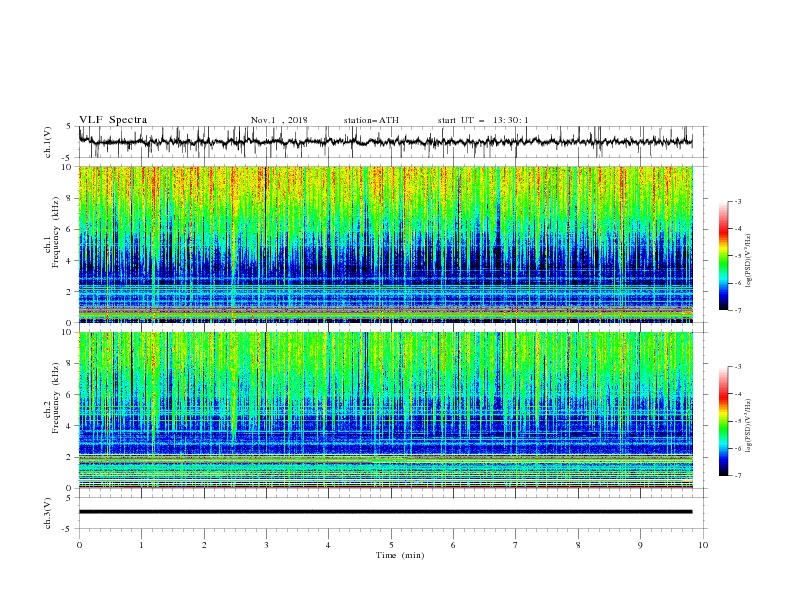This screenshot has height=612, width=792.
Task: Click the "ch.1(V)" axis label
Action: [x=48, y=142]
